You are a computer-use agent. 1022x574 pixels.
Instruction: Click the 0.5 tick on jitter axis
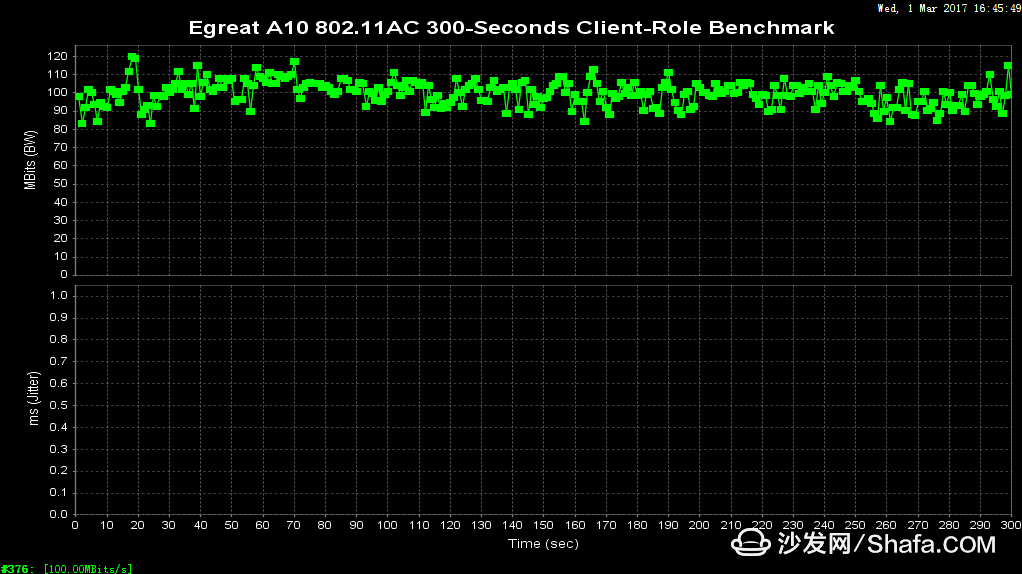coord(59,405)
